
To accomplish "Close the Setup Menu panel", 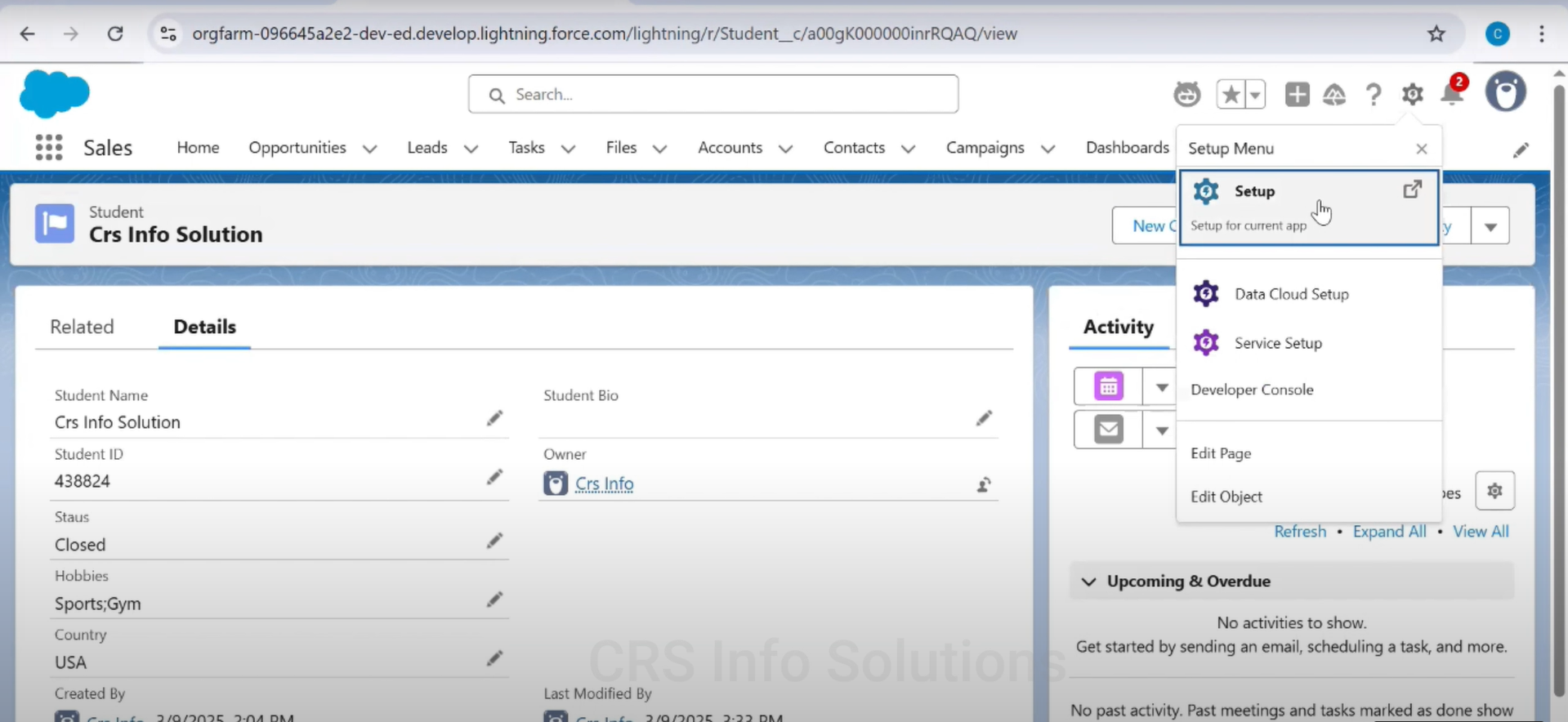I will pyautogui.click(x=1422, y=149).
